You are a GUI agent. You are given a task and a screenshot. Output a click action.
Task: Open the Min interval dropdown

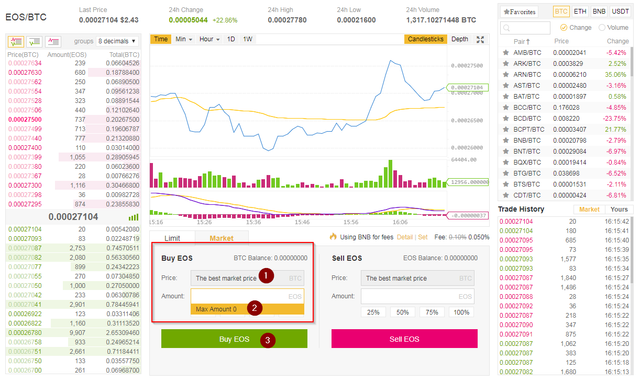[x=184, y=39]
